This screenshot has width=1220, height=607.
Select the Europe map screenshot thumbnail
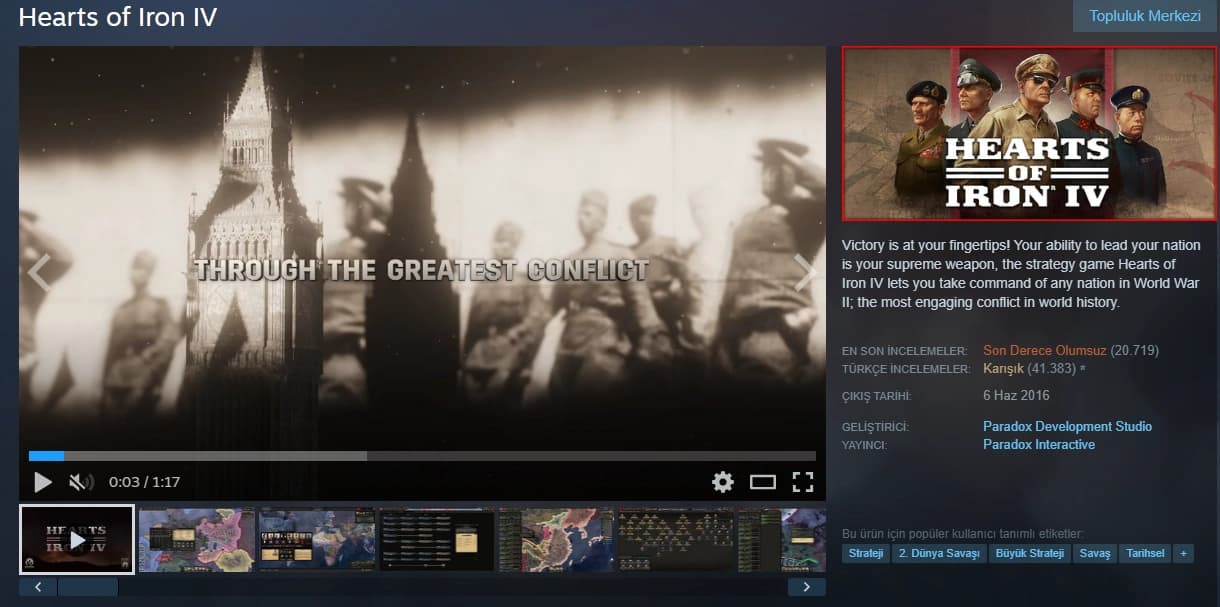coord(197,540)
